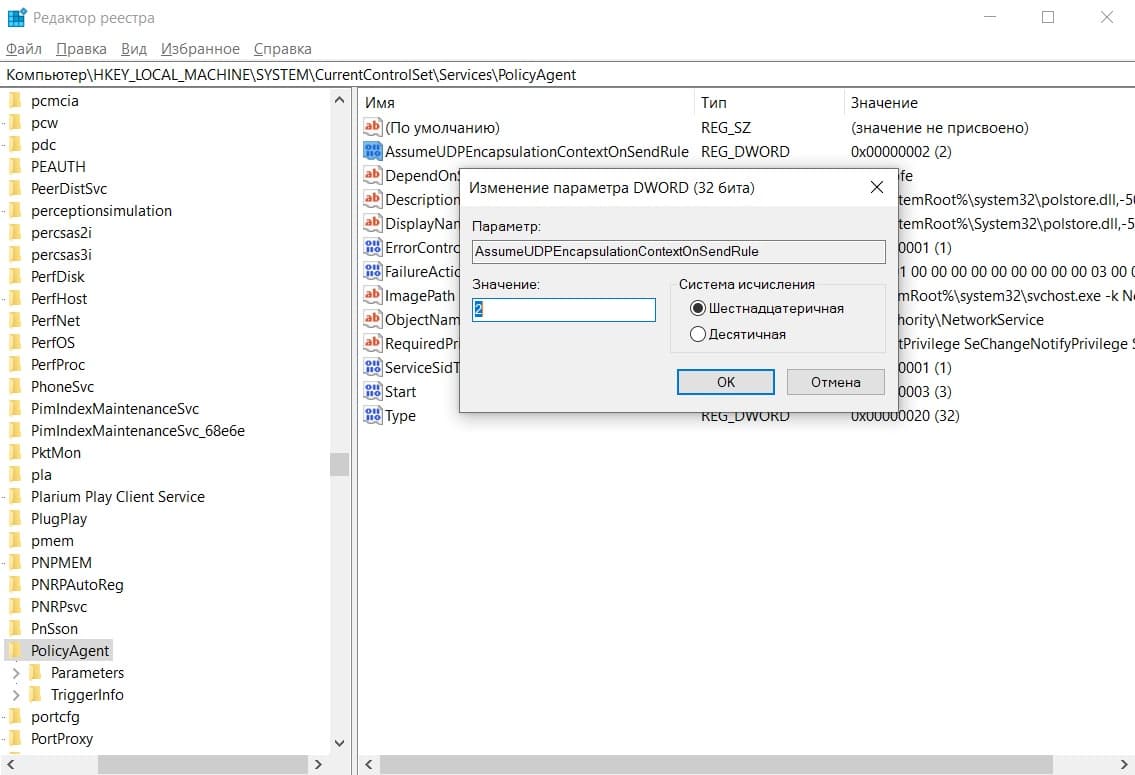Expand the PerfDisk tree node
Viewport: 1135px width, 775px height.
point(4,277)
